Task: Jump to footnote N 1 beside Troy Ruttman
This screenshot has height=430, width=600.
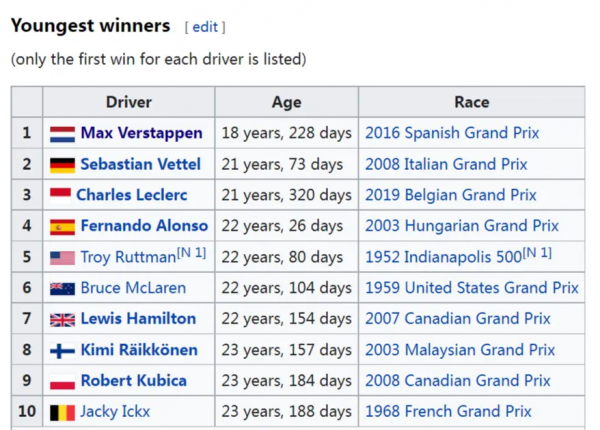Action: pos(191,253)
